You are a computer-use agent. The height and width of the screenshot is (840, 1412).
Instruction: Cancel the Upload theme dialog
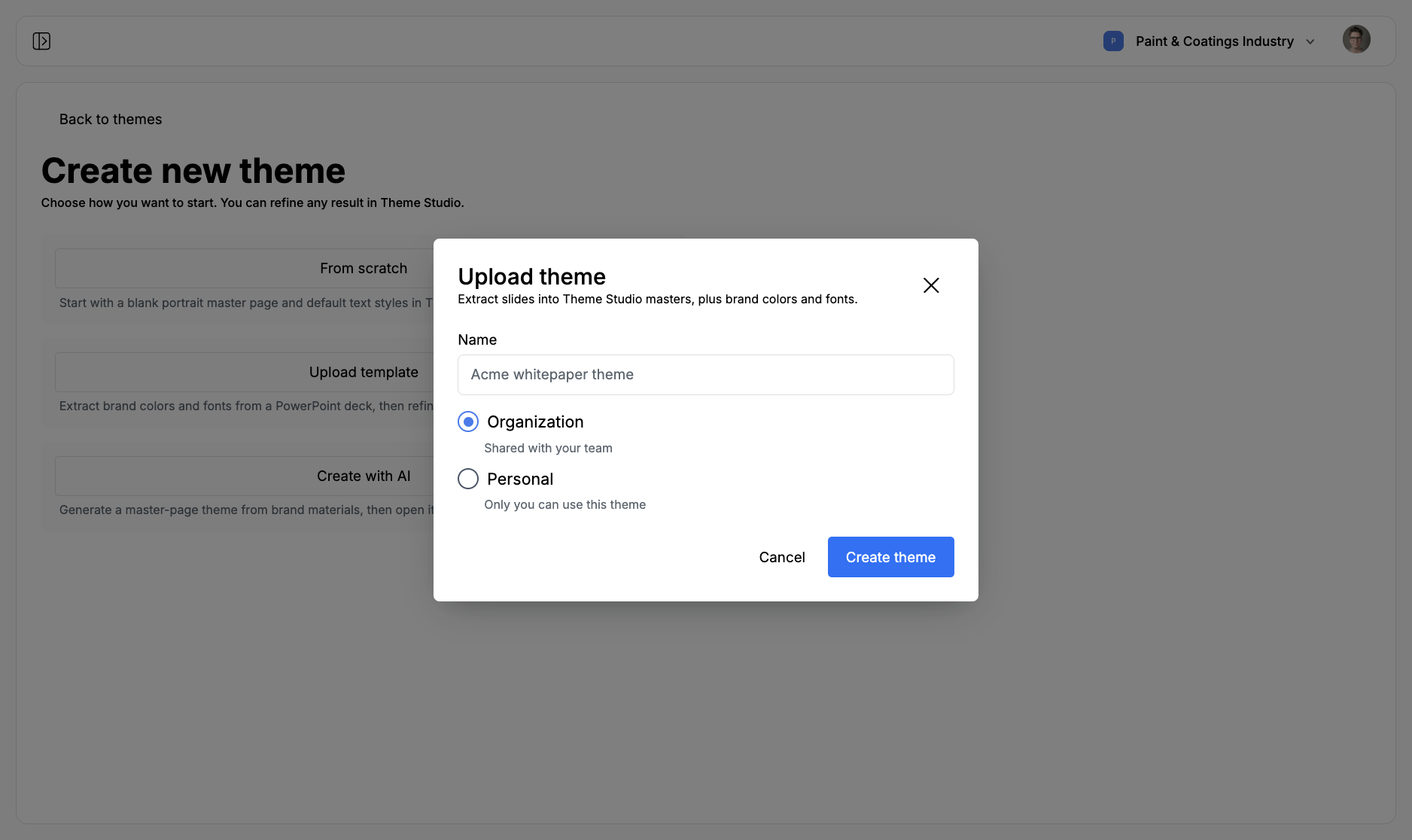point(782,557)
